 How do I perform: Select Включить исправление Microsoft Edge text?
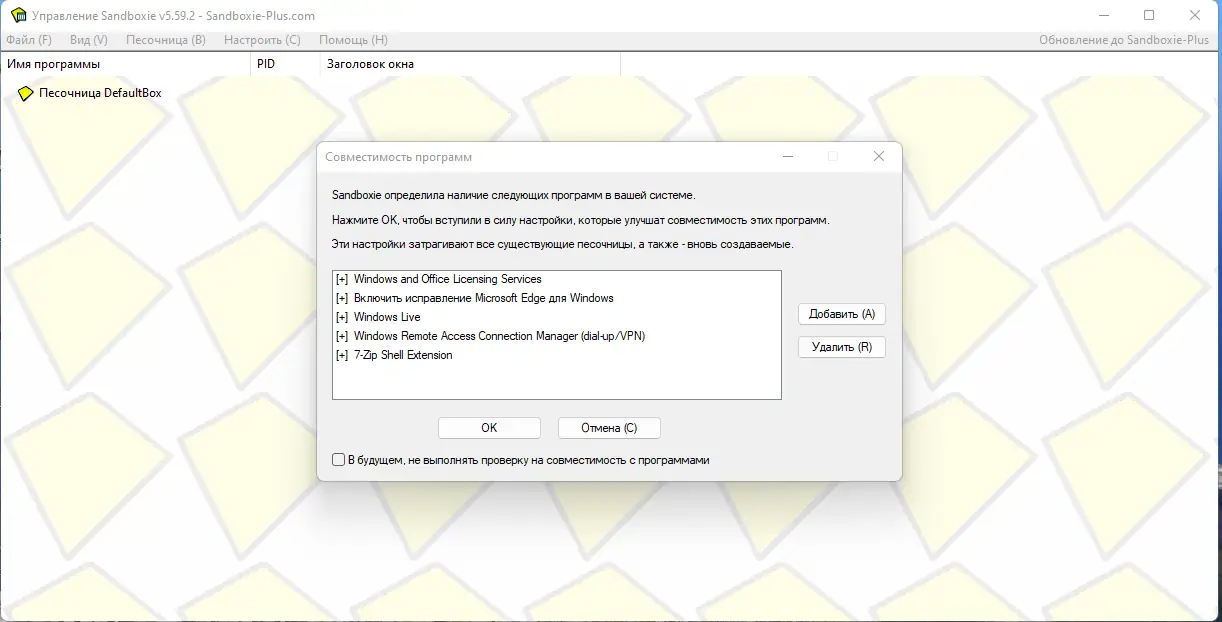pyautogui.click(x=483, y=299)
